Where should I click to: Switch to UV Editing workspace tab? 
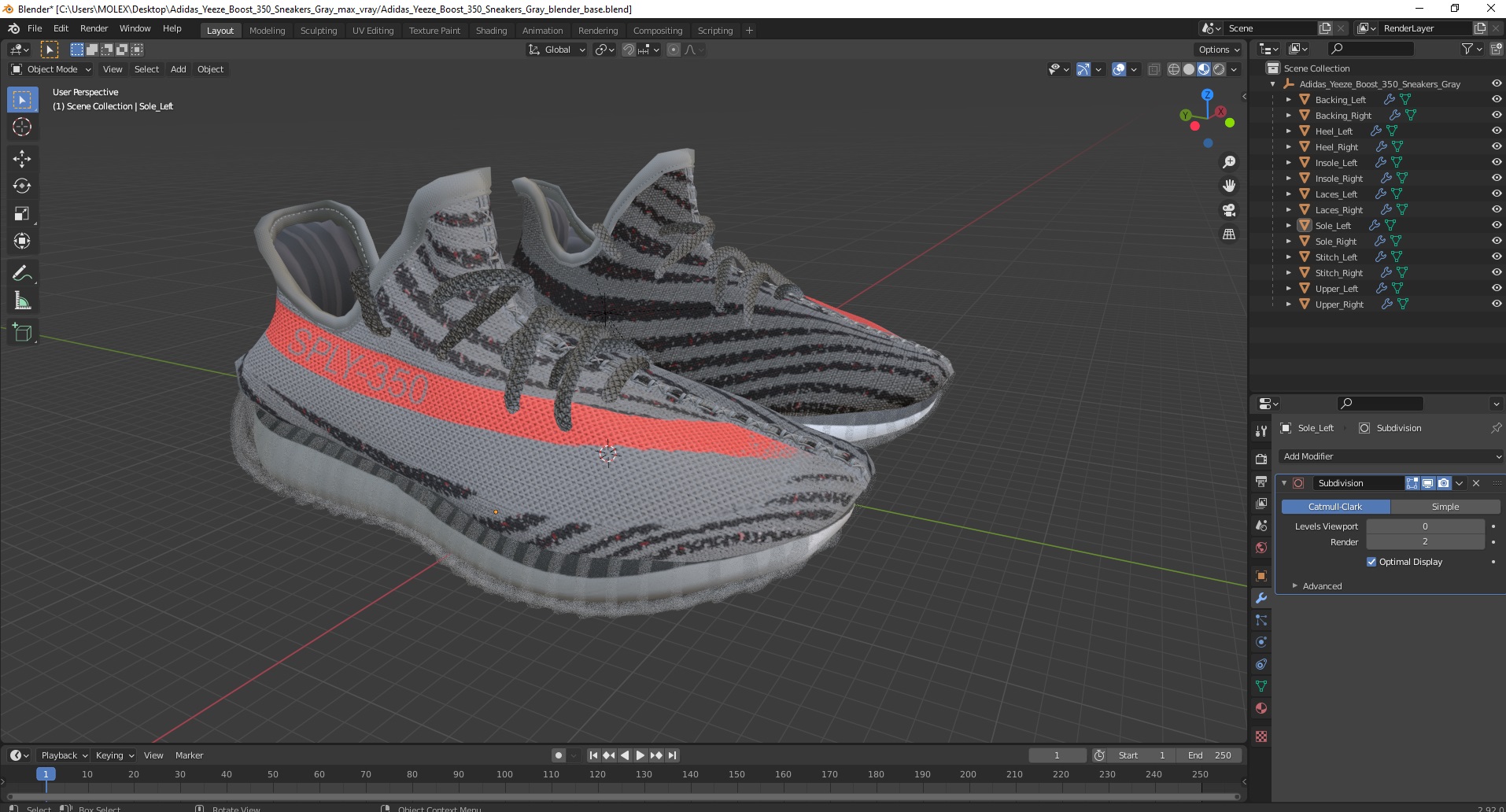[x=373, y=31]
